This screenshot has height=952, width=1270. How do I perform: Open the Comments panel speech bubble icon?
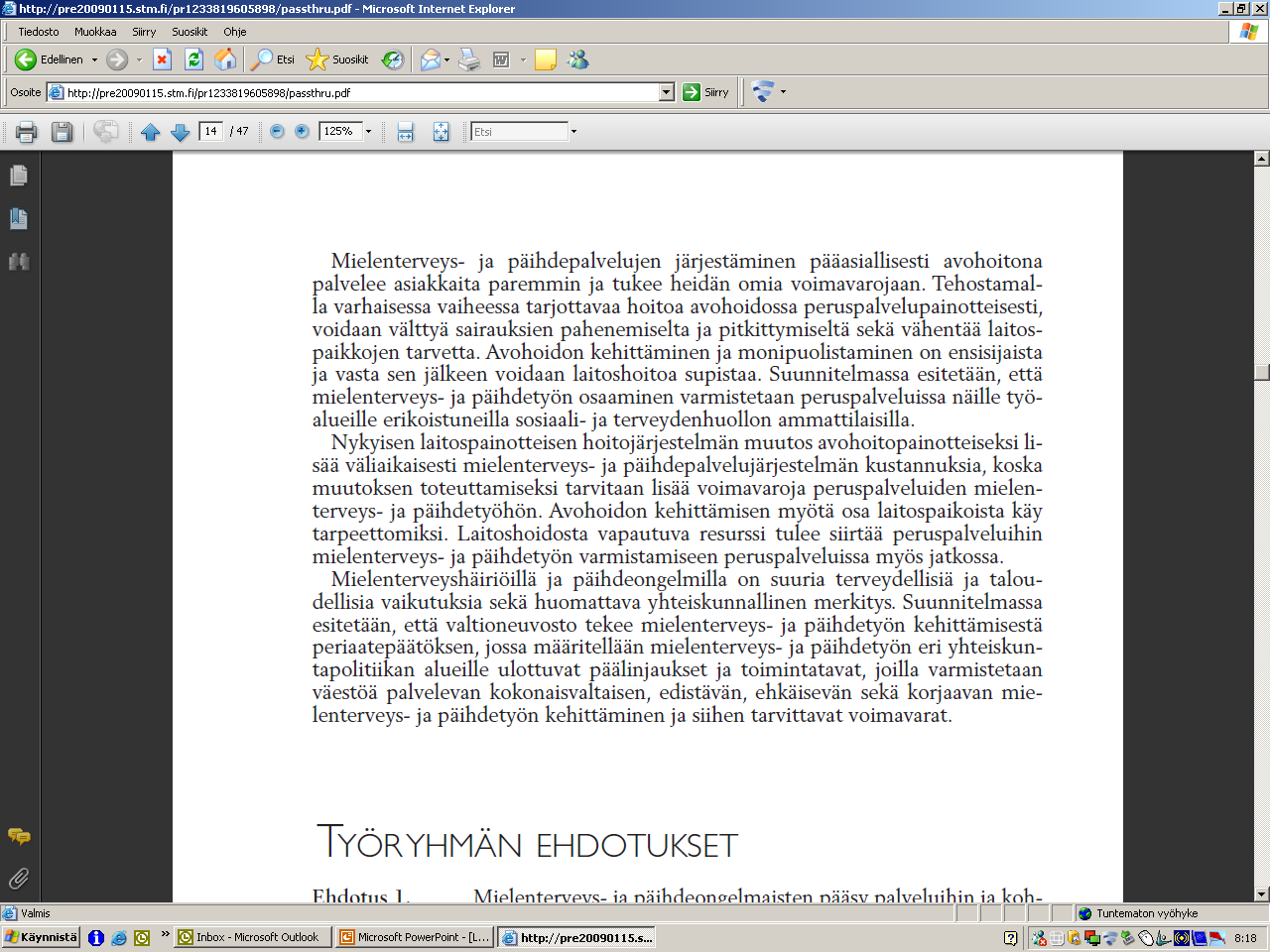[x=19, y=836]
